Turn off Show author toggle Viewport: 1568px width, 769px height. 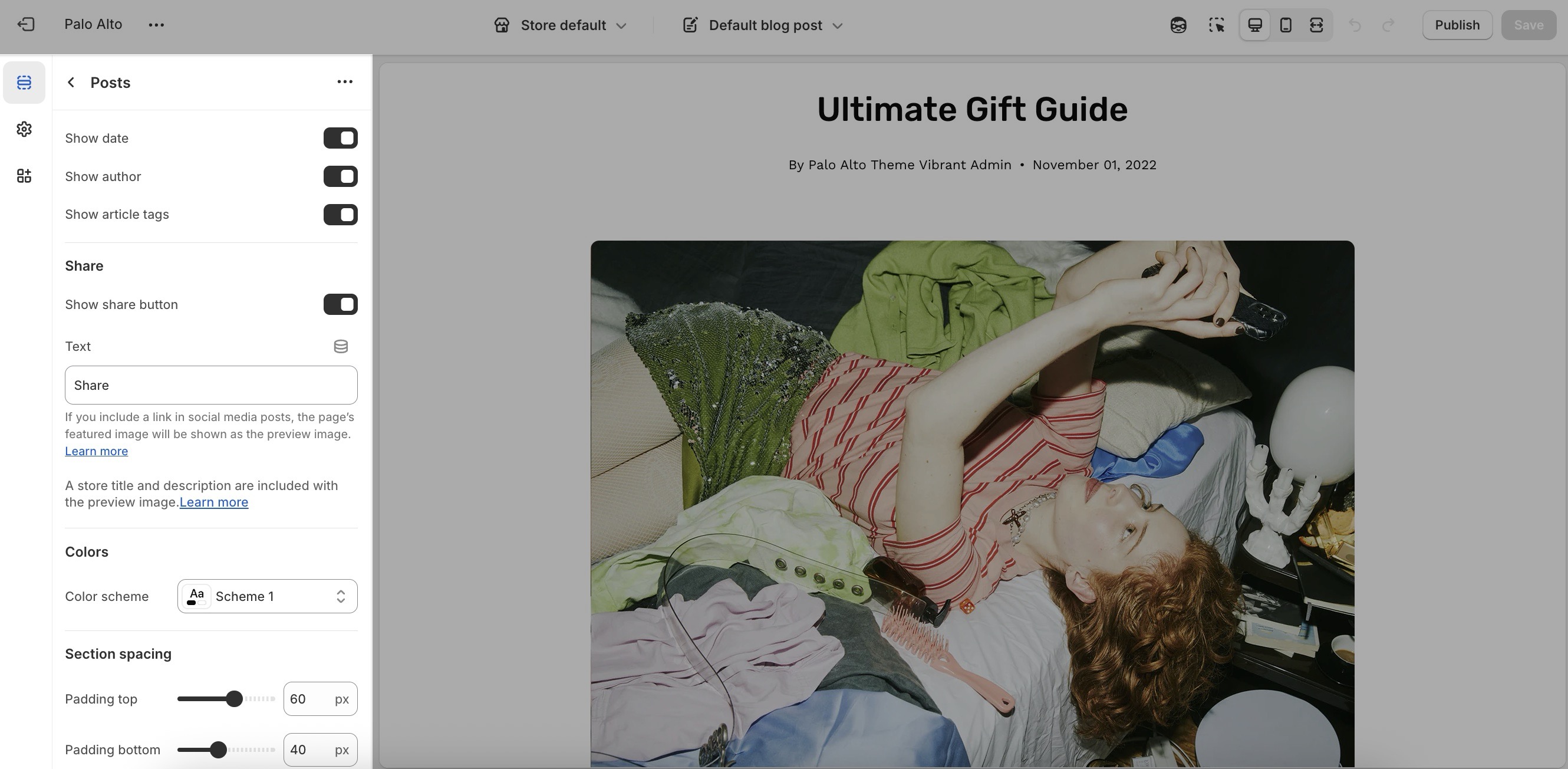pyautogui.click(x=340, y=176)
